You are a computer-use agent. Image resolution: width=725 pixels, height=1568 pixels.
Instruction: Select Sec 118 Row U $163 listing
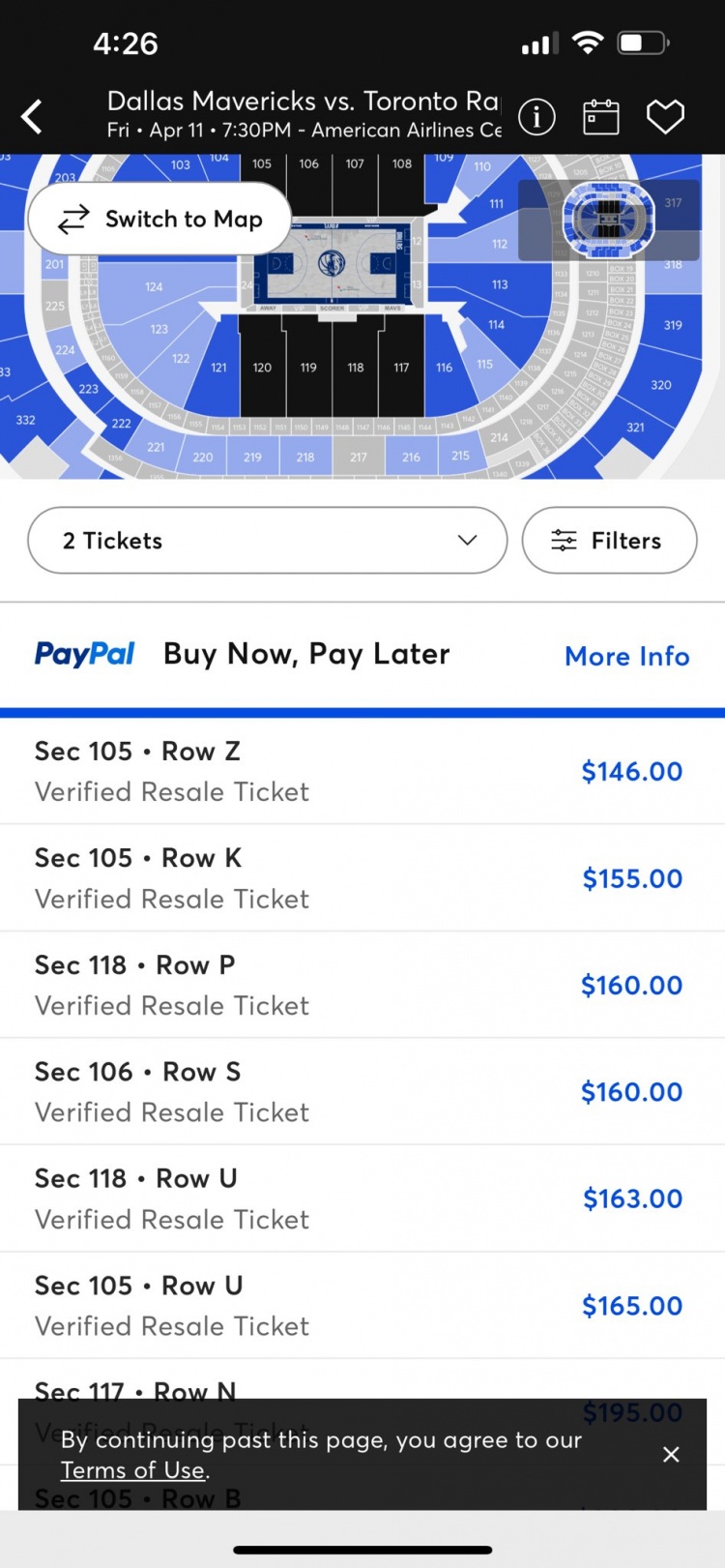358,1198
